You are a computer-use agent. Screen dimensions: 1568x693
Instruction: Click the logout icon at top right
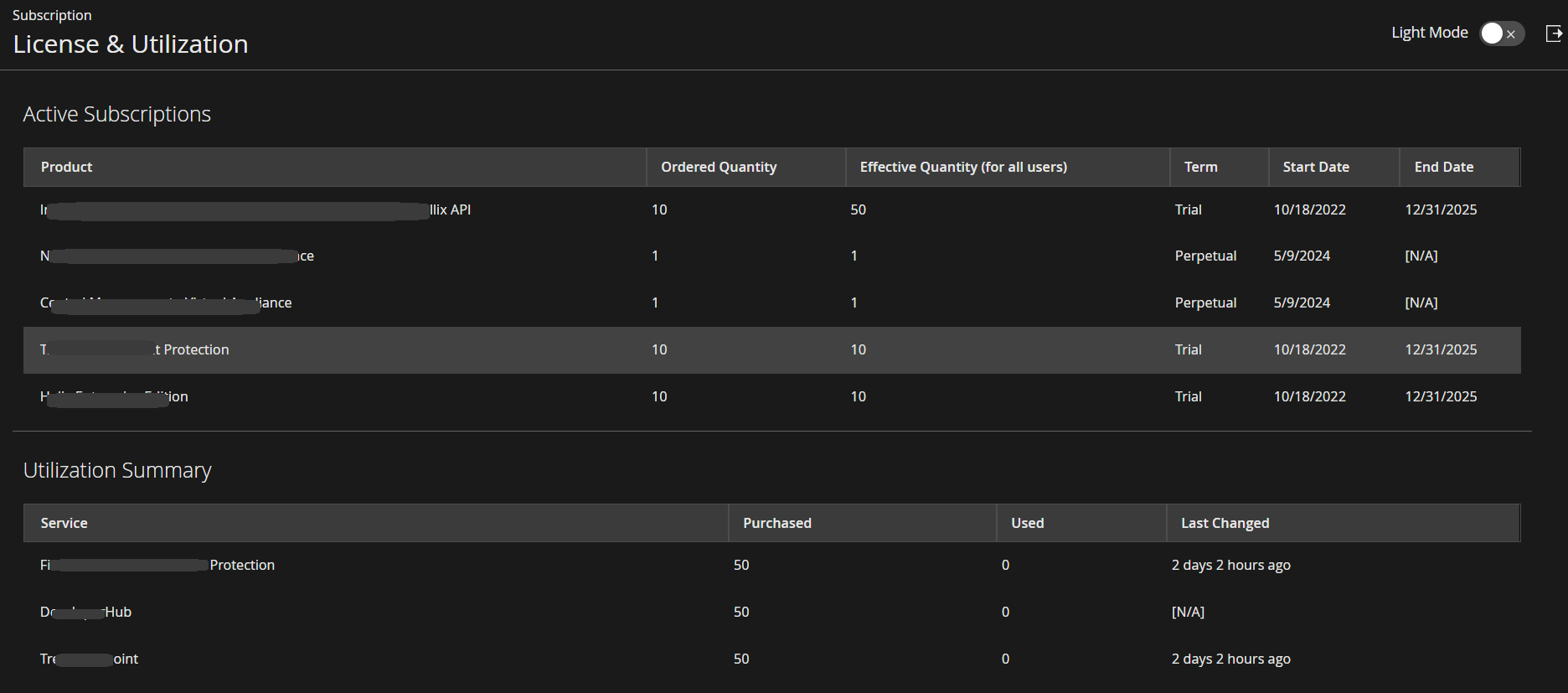[1554, 34]
